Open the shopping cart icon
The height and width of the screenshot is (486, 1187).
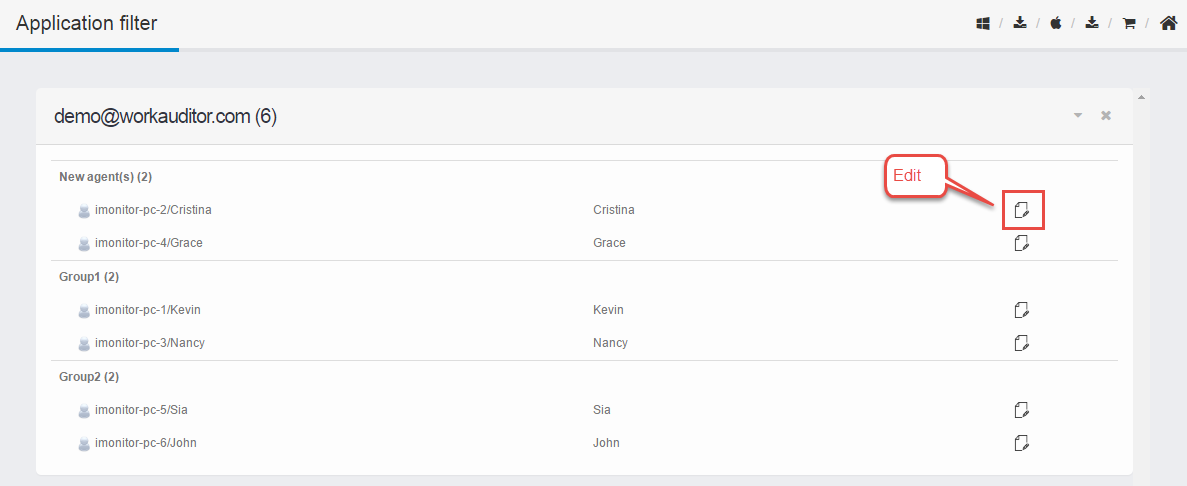pos(1129,23)
